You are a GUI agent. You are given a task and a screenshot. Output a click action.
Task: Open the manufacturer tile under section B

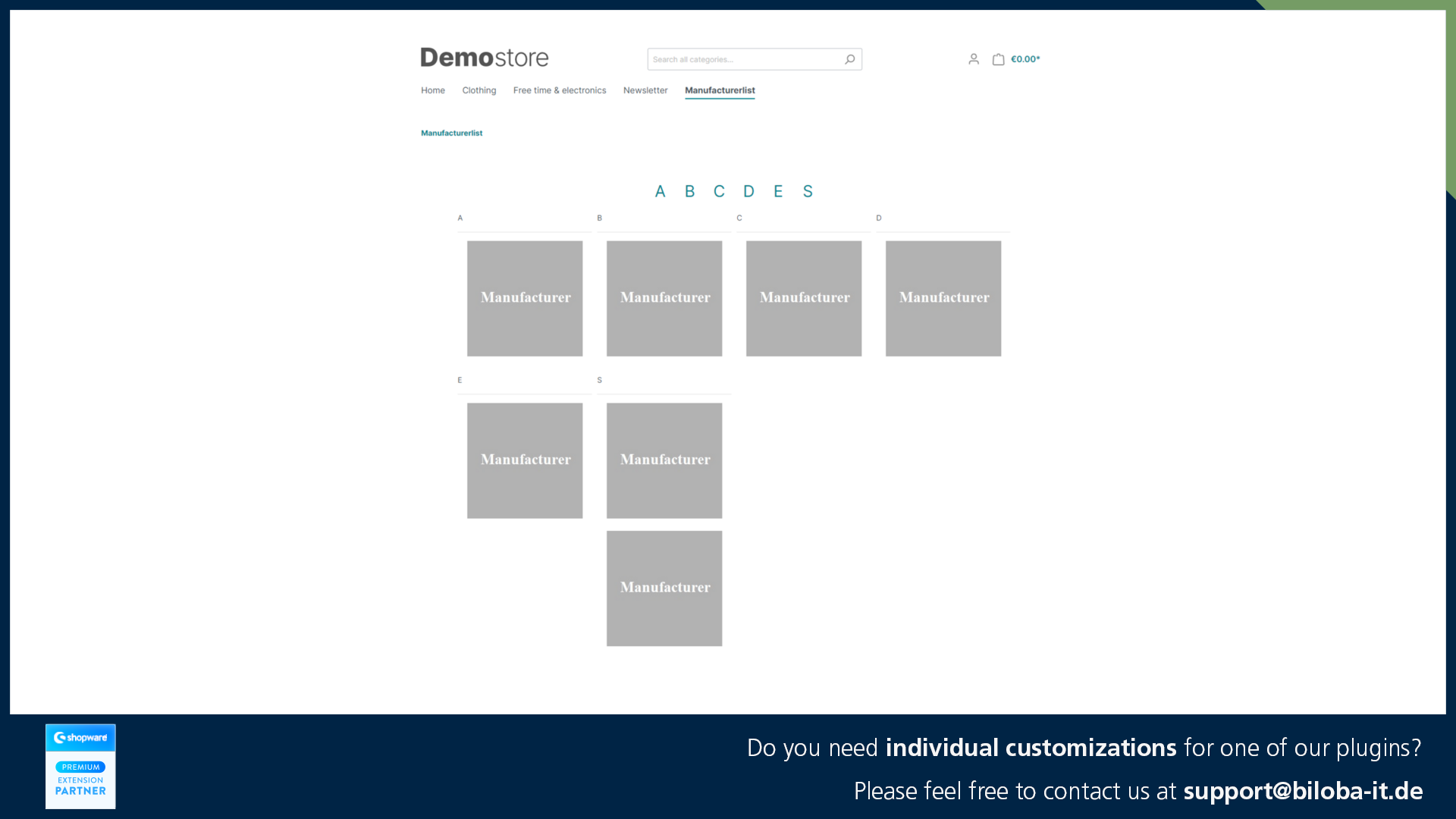coord(664,299)
